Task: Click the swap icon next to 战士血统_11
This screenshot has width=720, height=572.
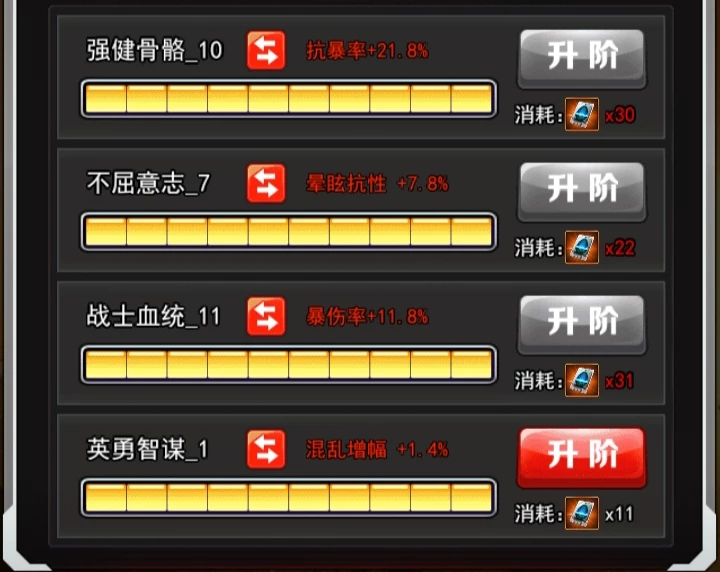Action: click(x=266, y=316)
